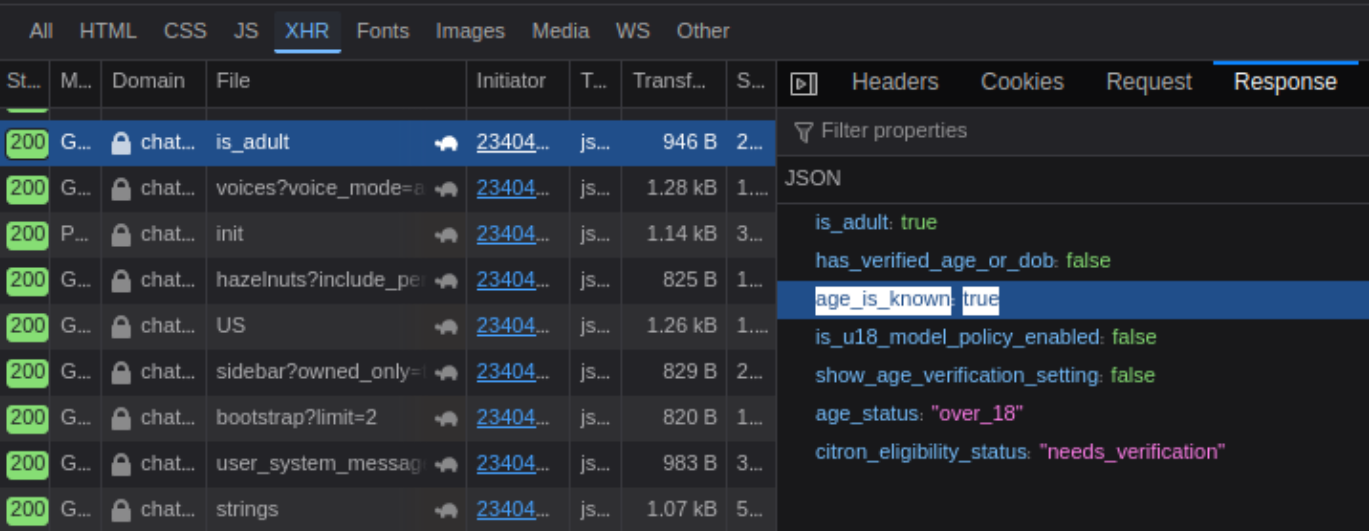Sort by the File column header
Image resolution: width=1369 pixels, height=531 pixels.
(x=336, y=81)
